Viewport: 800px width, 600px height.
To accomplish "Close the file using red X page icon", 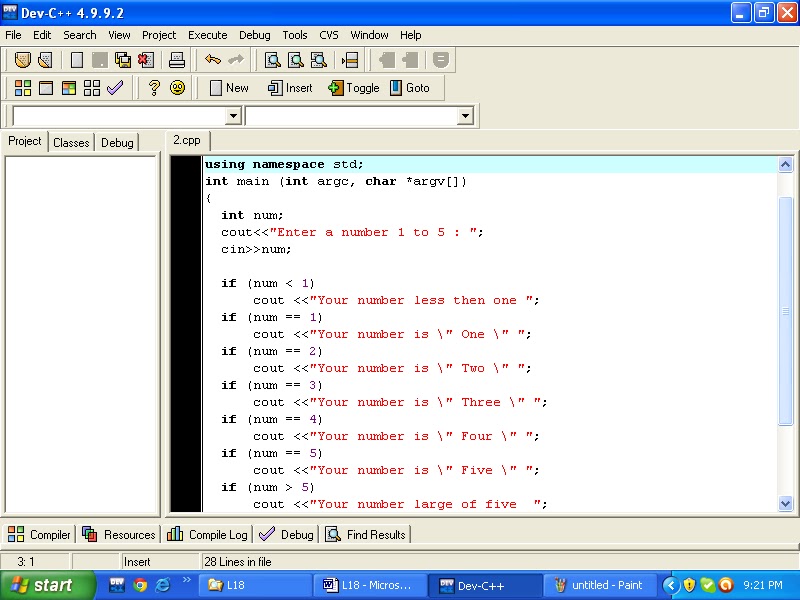I will [x=146, y=60].
